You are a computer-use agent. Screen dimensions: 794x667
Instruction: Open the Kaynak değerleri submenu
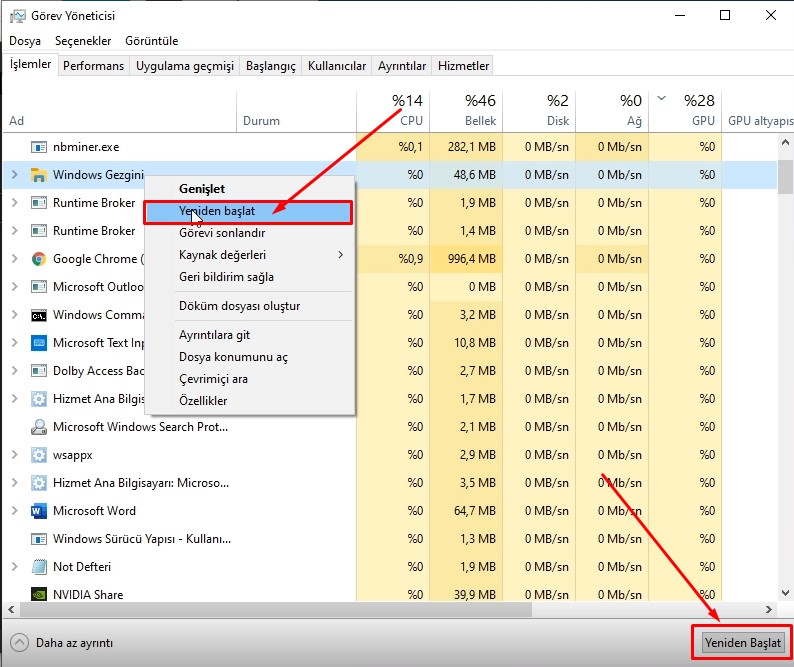tap(250, 255)
